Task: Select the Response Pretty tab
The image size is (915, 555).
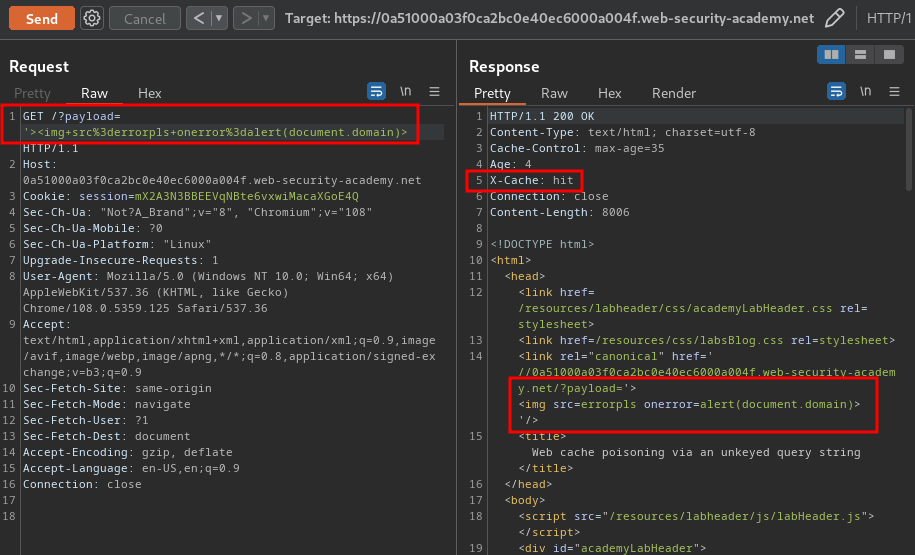Action: tap(492, 93)
